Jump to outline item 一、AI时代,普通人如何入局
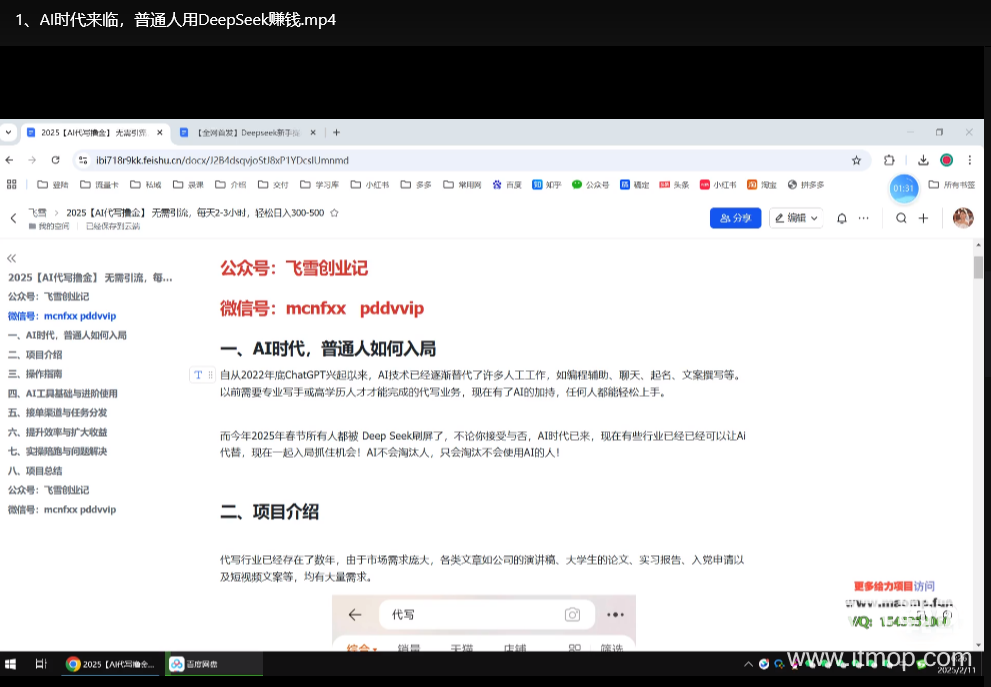991x687 pixels. point(67,336)
